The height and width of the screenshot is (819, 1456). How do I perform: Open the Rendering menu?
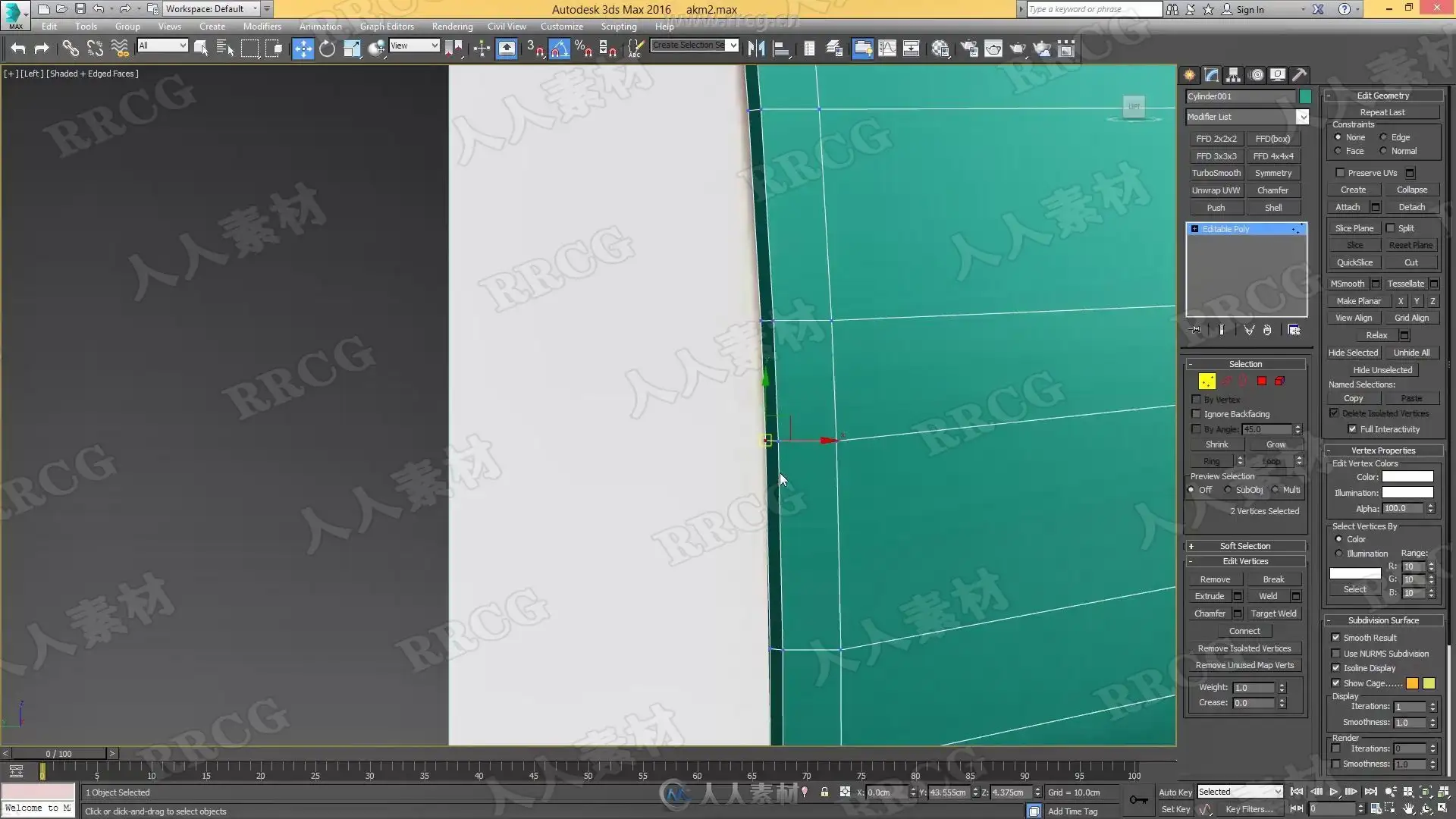[452, 26]
